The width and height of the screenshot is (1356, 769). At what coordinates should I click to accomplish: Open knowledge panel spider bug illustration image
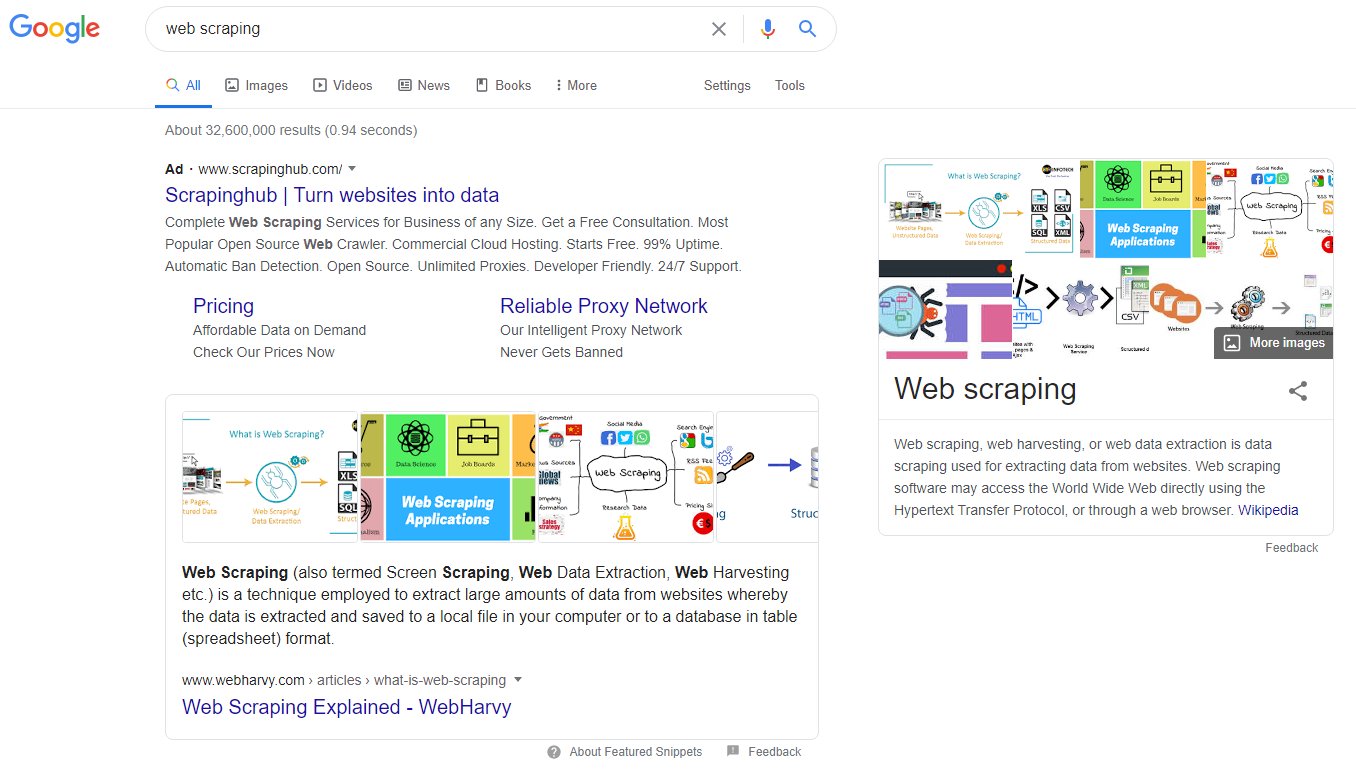[x=945, y=310]
